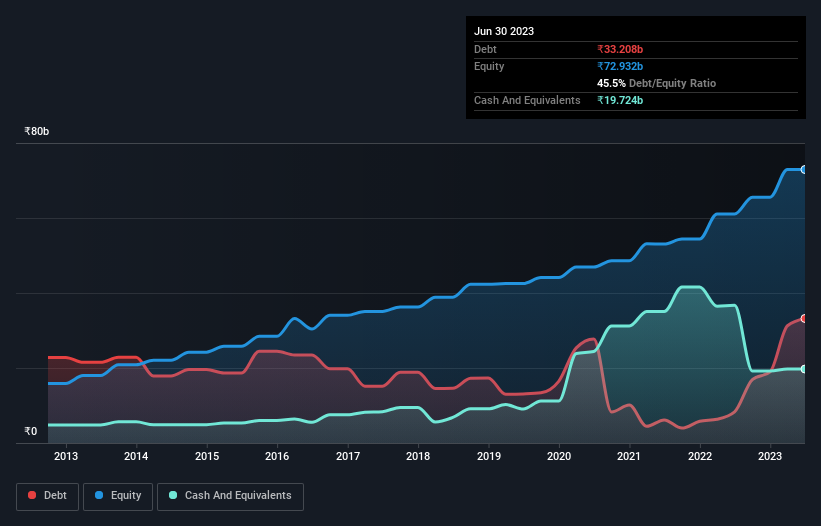Click the 2023 x-axis label

point(770,456)
